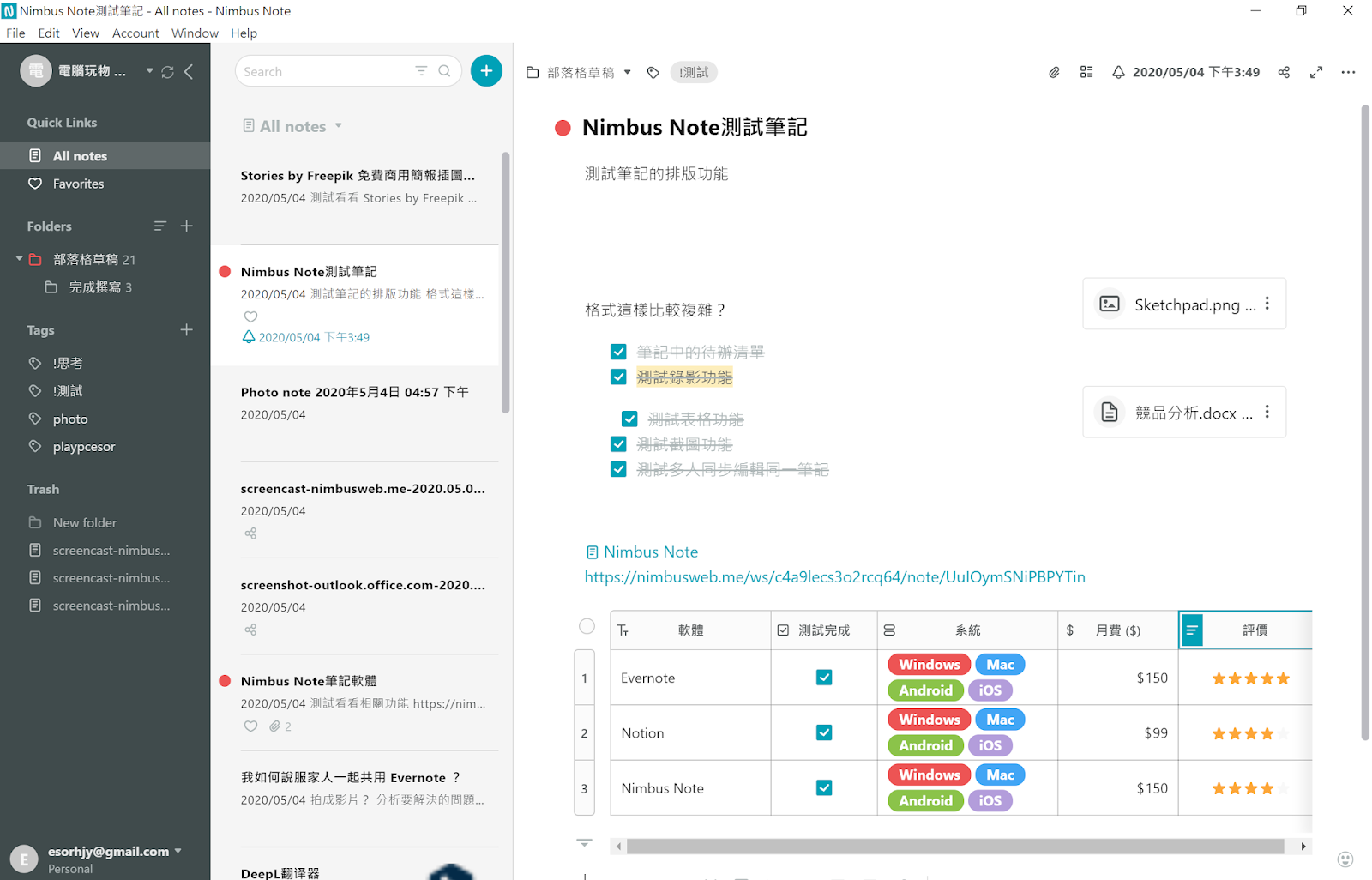Viewport: 1372px width, 880px height.
Task: Select the table with the round selector
Action: point(587,626)
